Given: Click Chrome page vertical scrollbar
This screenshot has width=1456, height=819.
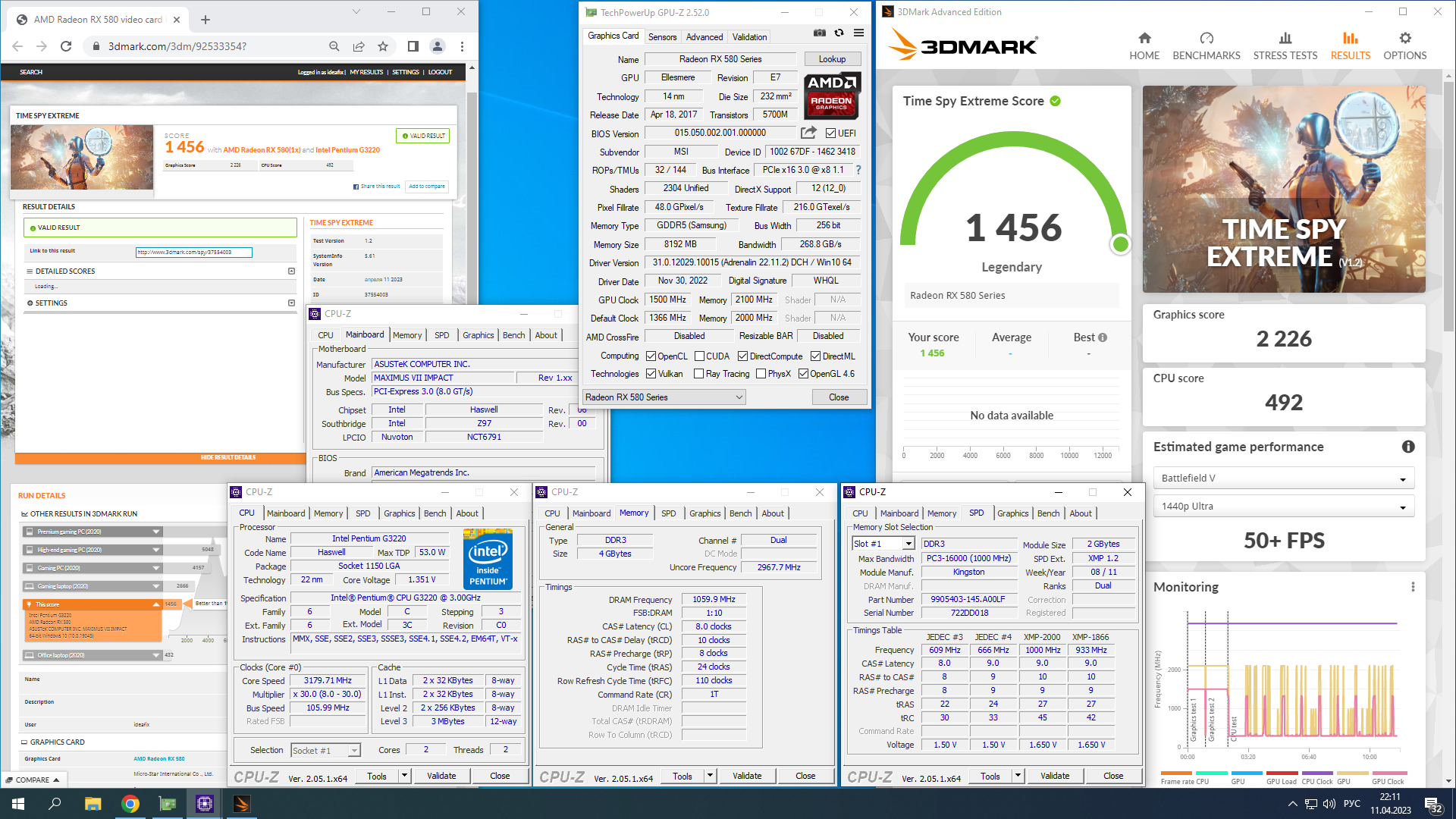Looking at the screenshot, I should 472,182.
